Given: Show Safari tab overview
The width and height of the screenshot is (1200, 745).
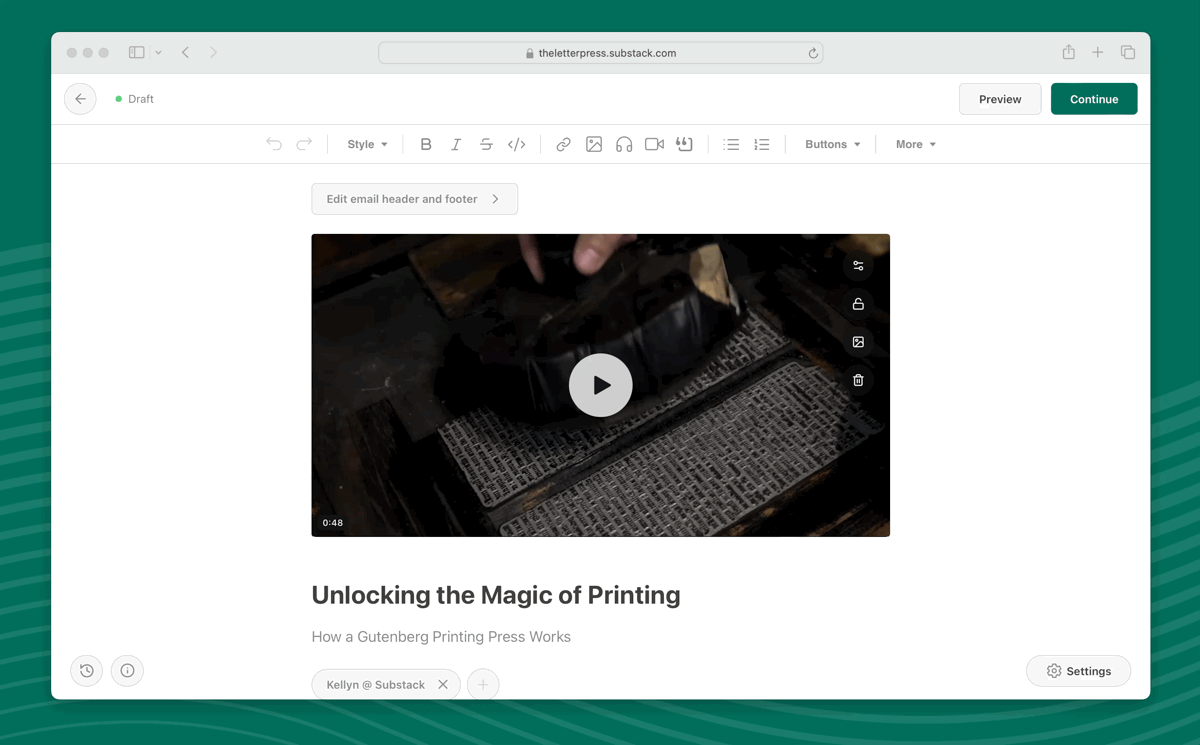Looking at the screenshot, I should click(1128, 52).
